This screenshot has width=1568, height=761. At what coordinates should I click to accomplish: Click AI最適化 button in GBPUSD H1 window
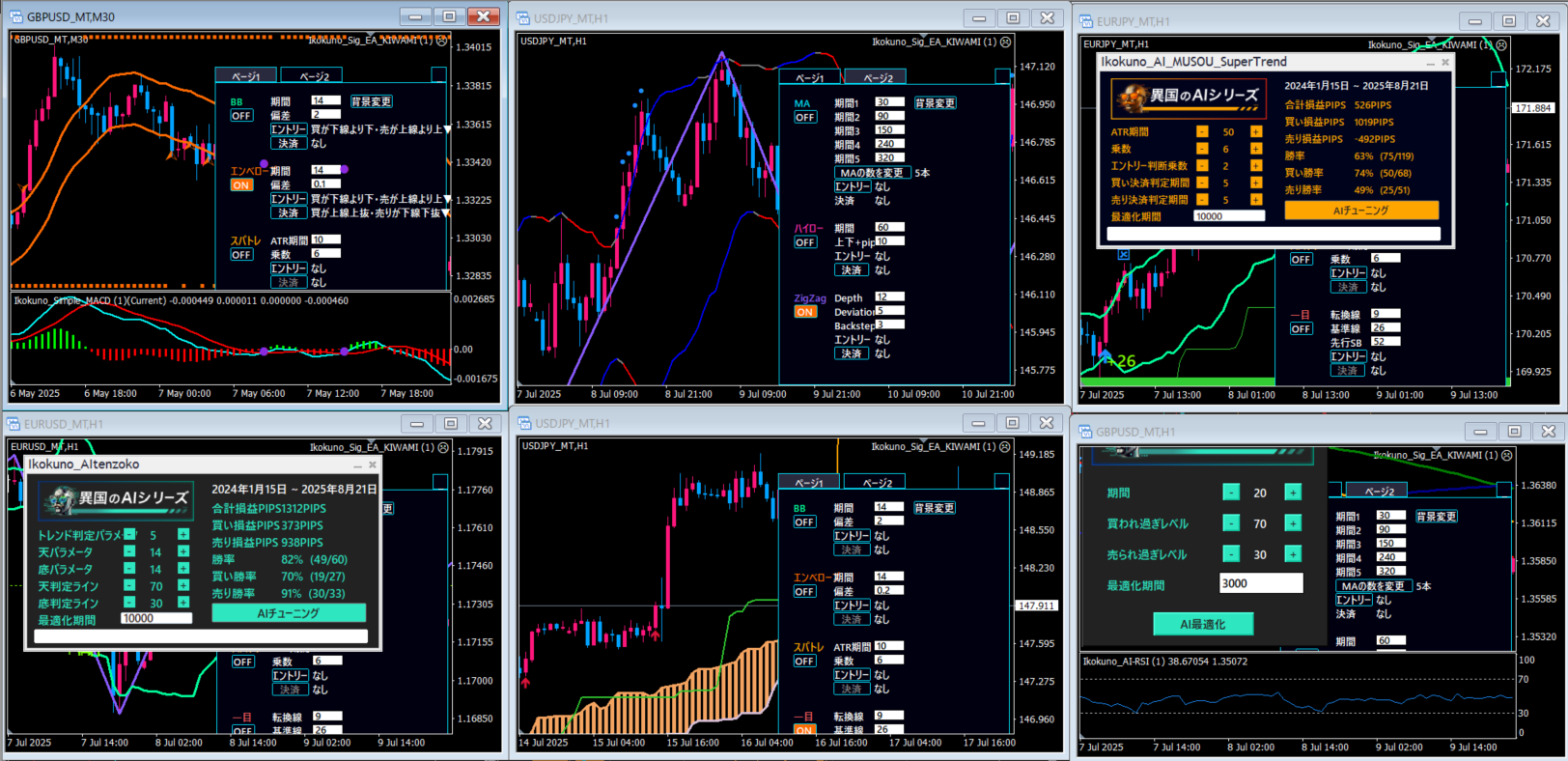(x=1203, y=624)
